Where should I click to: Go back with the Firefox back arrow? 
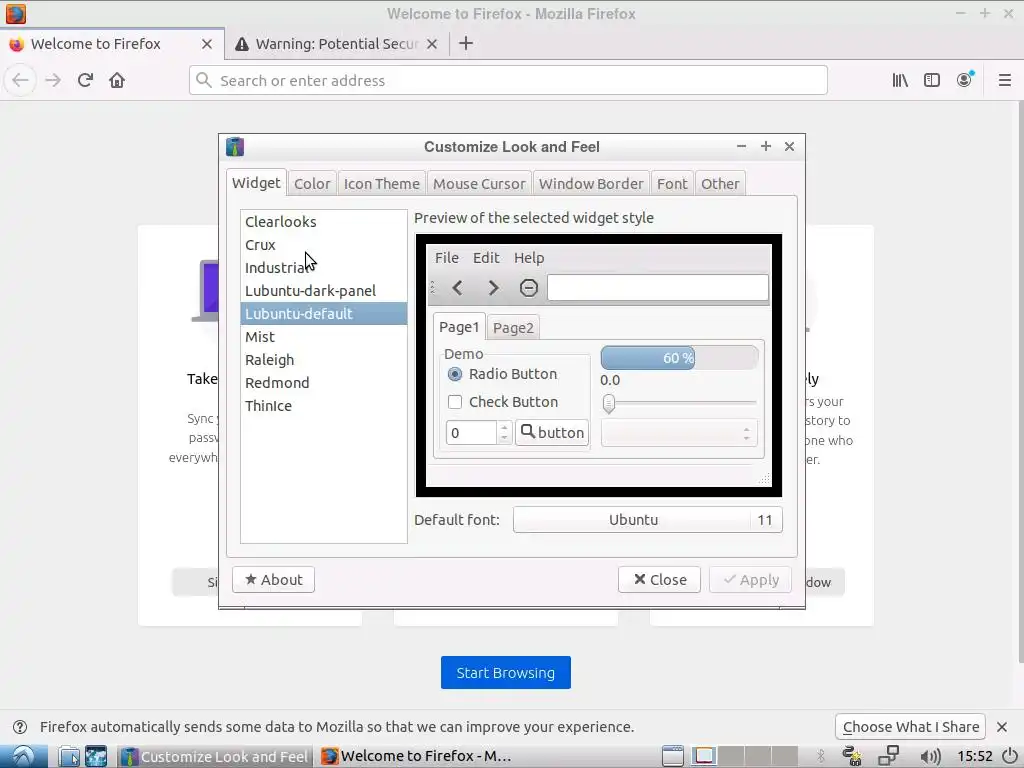point(20,80)
